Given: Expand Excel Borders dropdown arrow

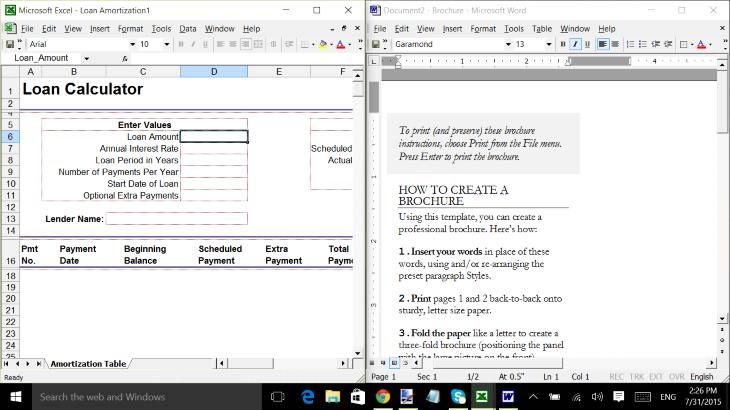Looking at the screenshot, I should (313, 44).
